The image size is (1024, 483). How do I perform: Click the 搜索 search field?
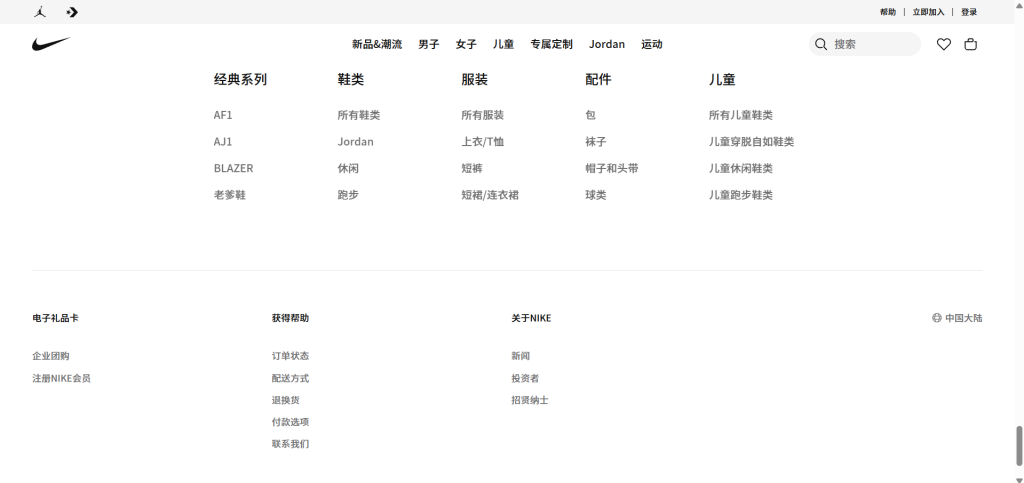coord(865,44)
